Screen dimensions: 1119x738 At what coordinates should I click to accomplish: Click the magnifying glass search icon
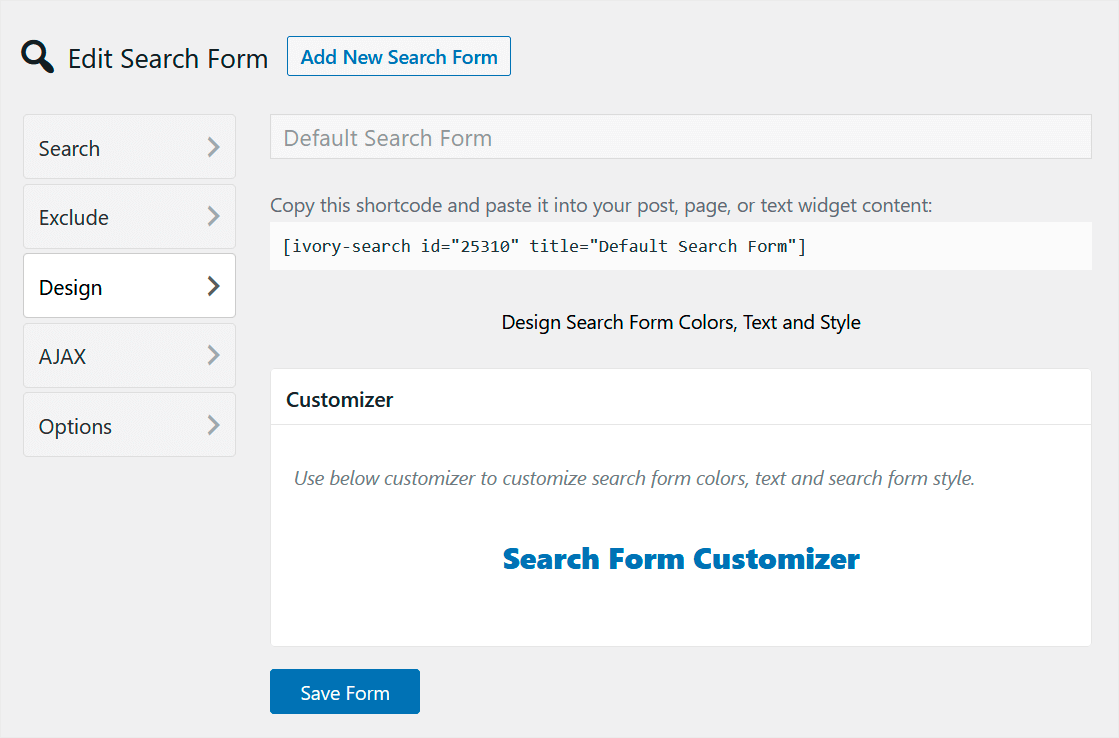[x=36, y=56]
